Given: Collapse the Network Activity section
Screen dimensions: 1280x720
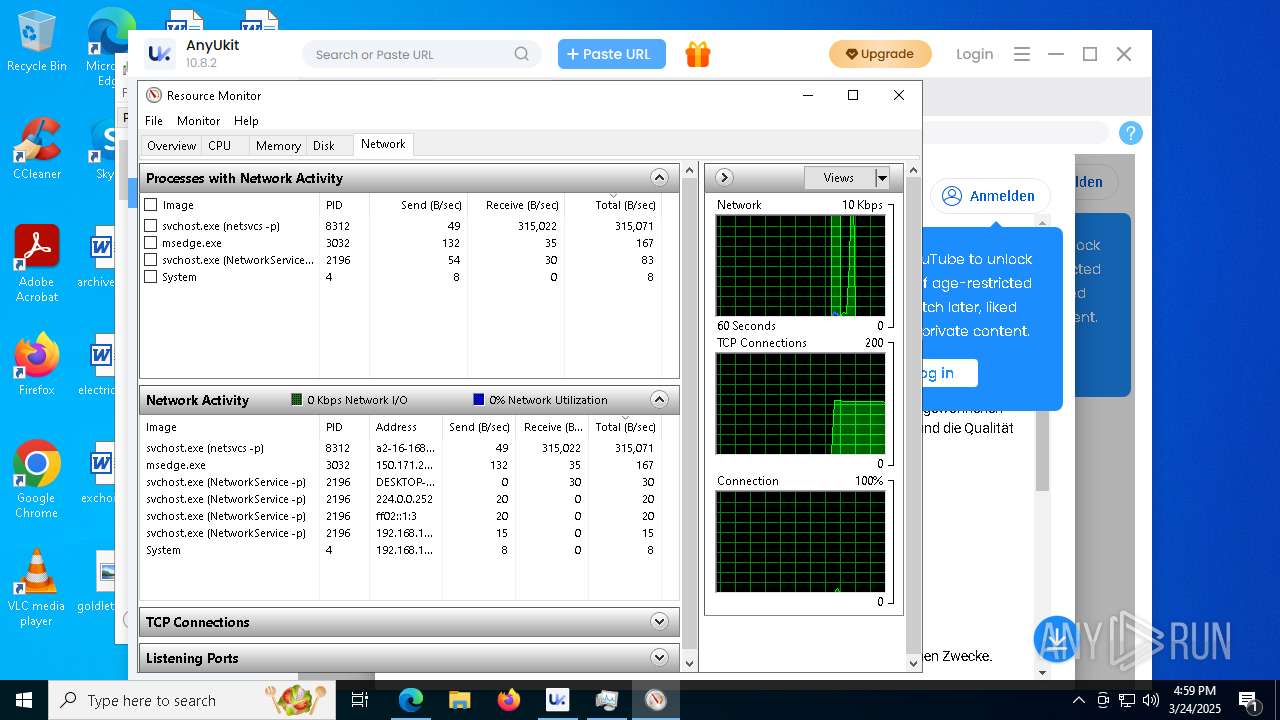Looking at the screenshot, I should [659, 400].
